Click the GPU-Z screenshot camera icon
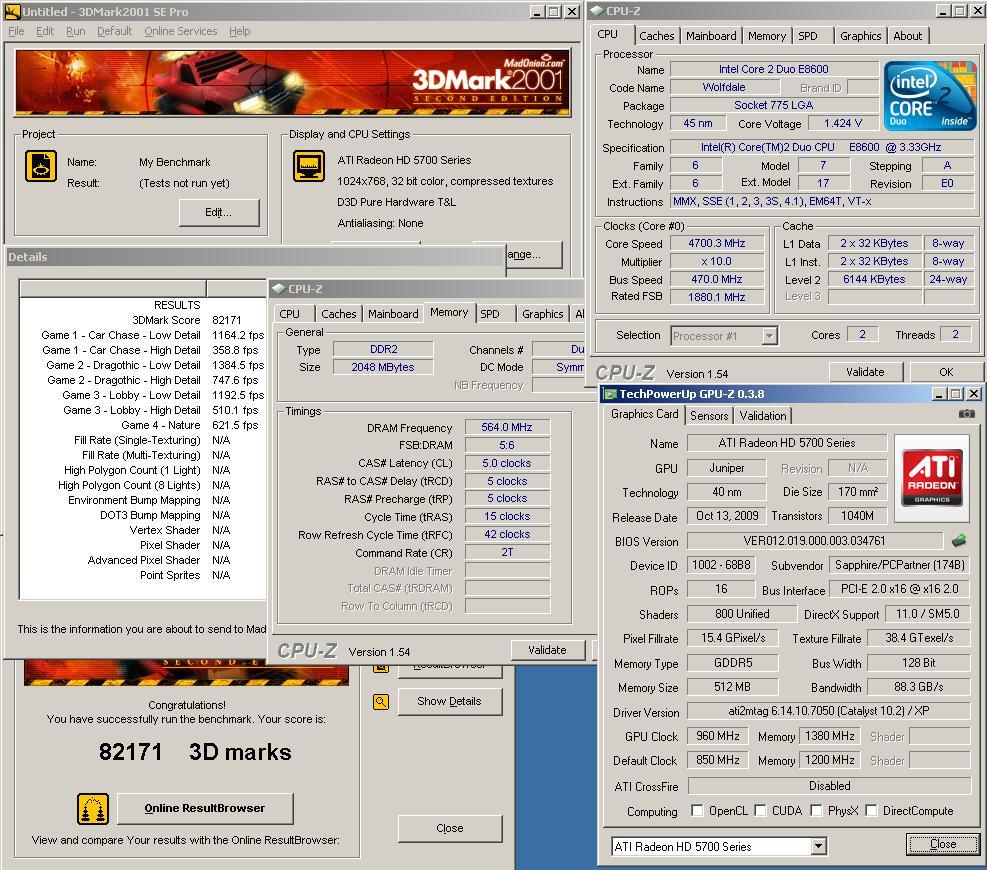The height and width of the screenshot is (870, 987). [966, 414]
